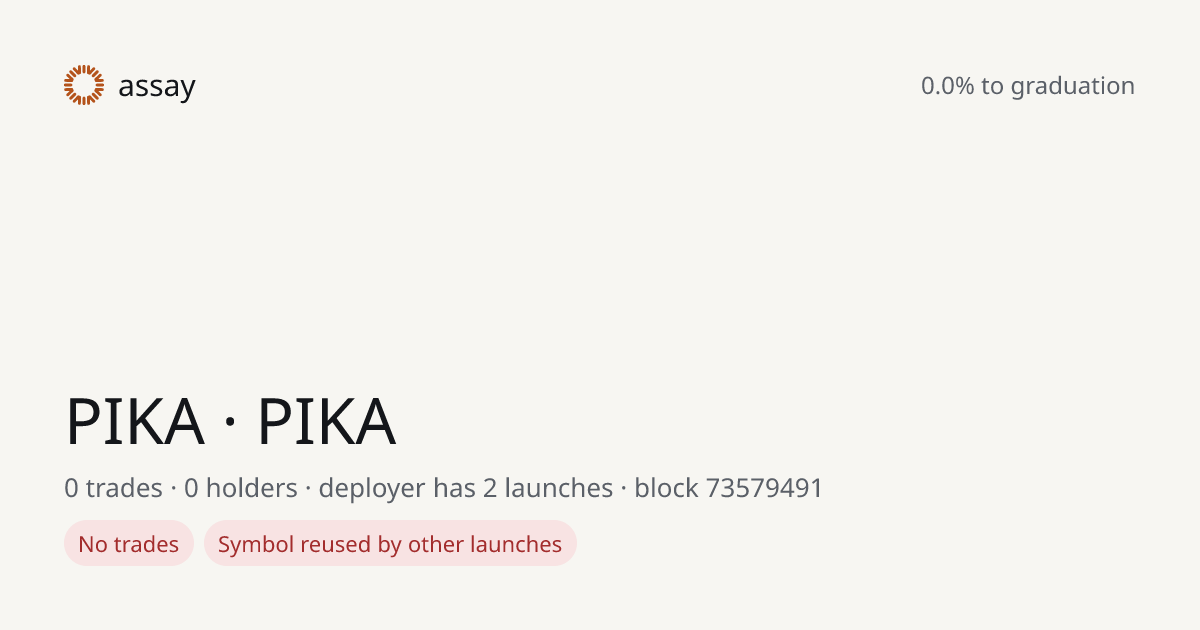This screenshot has height=630, width=1200.
Task: Click the word holders in stats line
Action: tap(252, 488)
